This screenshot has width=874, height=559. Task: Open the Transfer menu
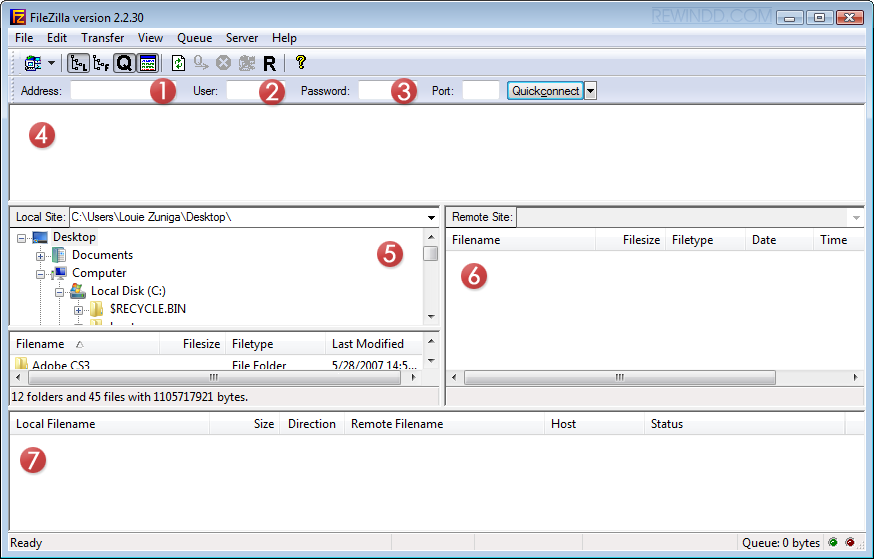coord(103,38)
